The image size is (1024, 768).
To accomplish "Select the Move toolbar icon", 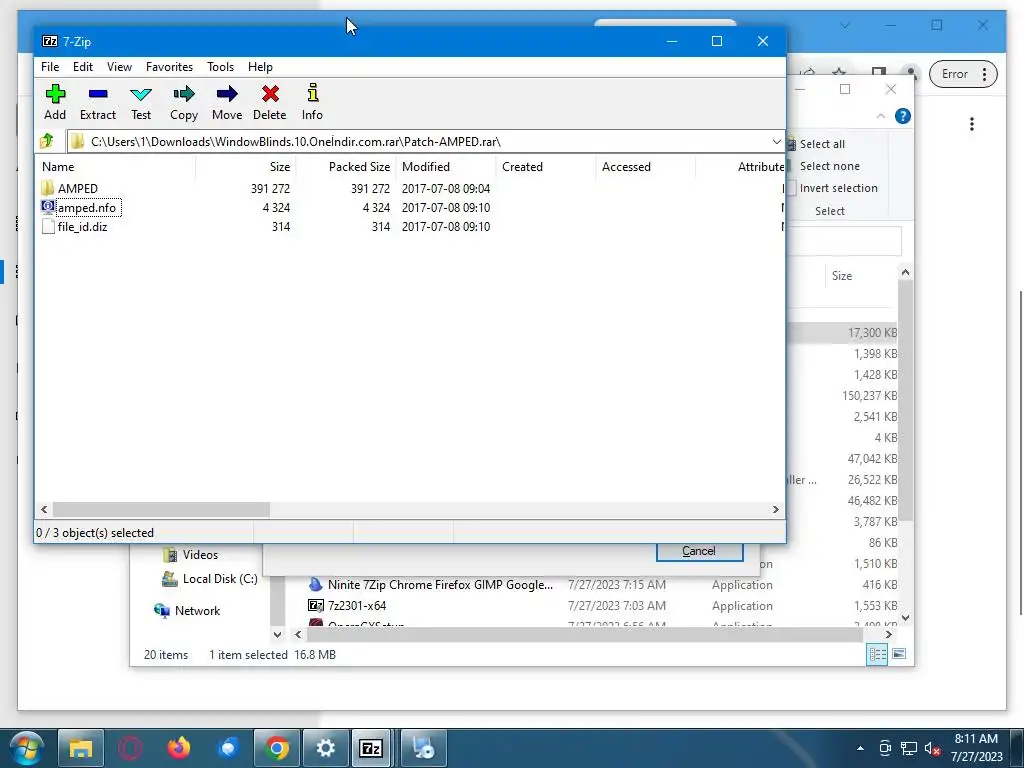I will 227,102.
